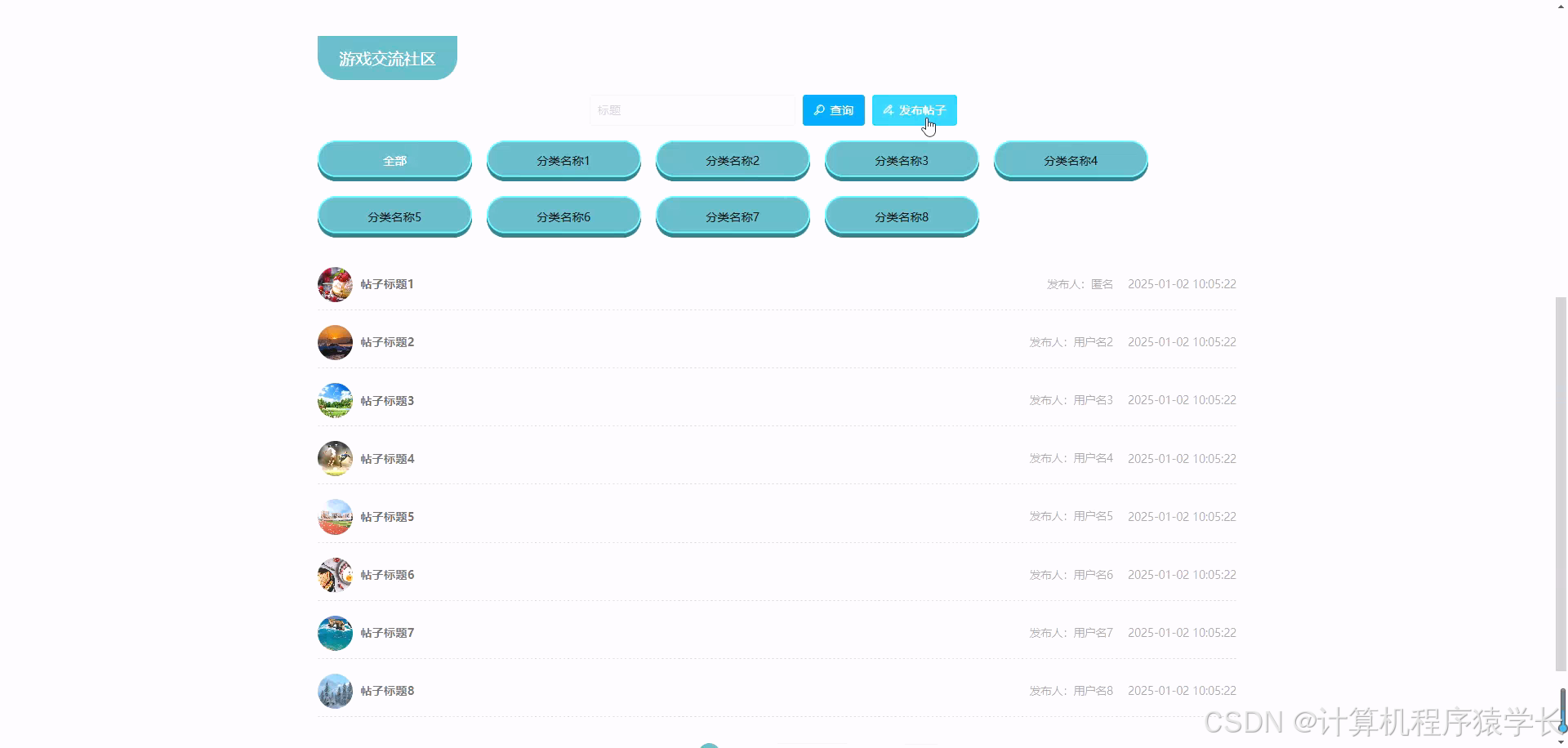This screenshot has height=748, width=1568.
Task: Click the food avatar of 帖子标题6
Action: pyautogui.click(x=335, y=575)
